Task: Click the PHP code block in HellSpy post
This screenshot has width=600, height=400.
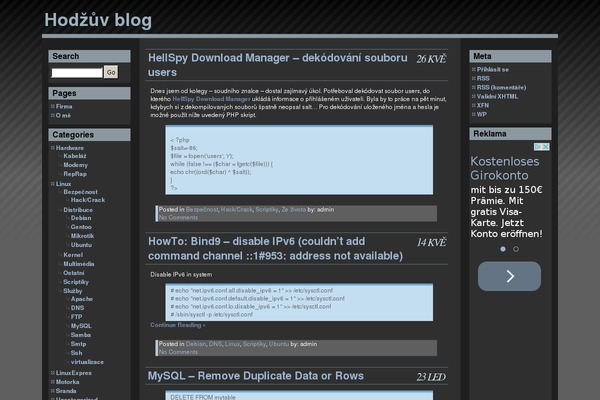Action: [x=299, y=160]
